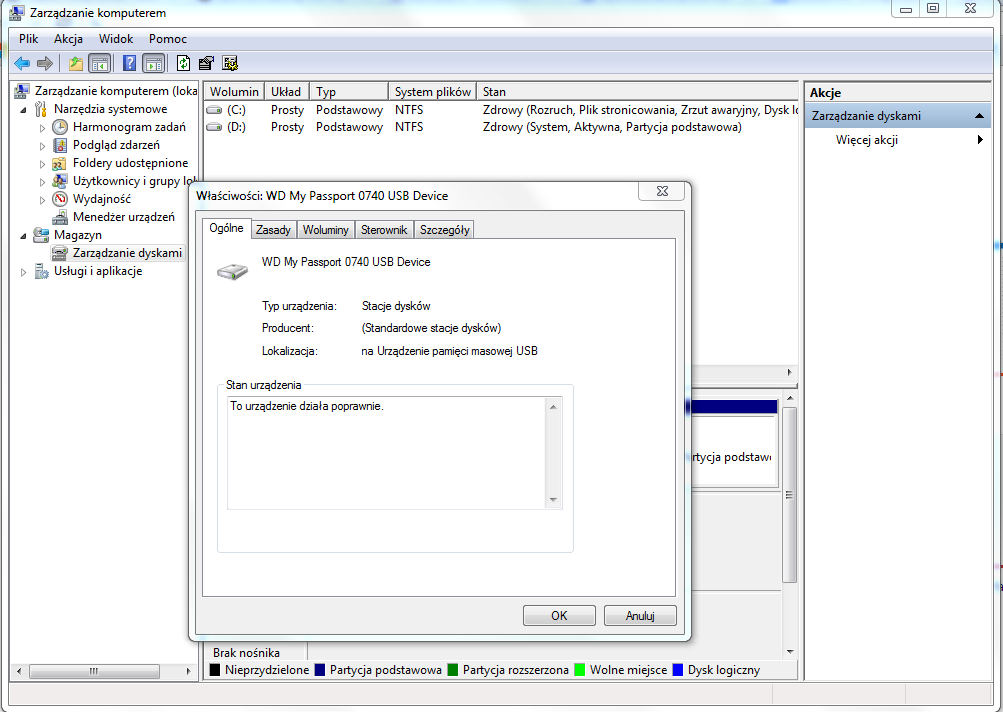Expand the Użytkownicy i grupy arrow
The height and width of the screenshot is (712, 1003).
click(x=42, y=181)
